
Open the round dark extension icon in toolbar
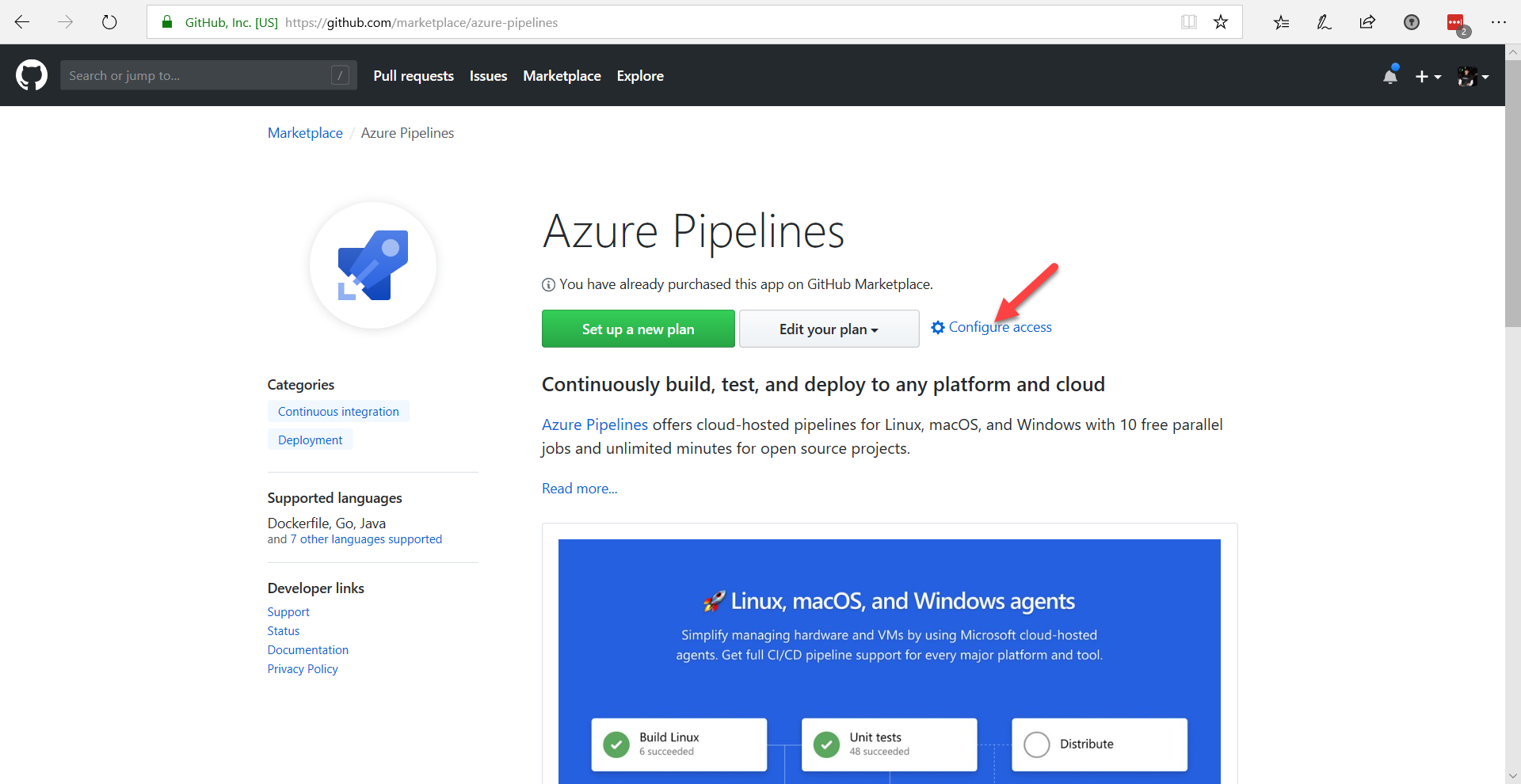tap(1412, 22)
